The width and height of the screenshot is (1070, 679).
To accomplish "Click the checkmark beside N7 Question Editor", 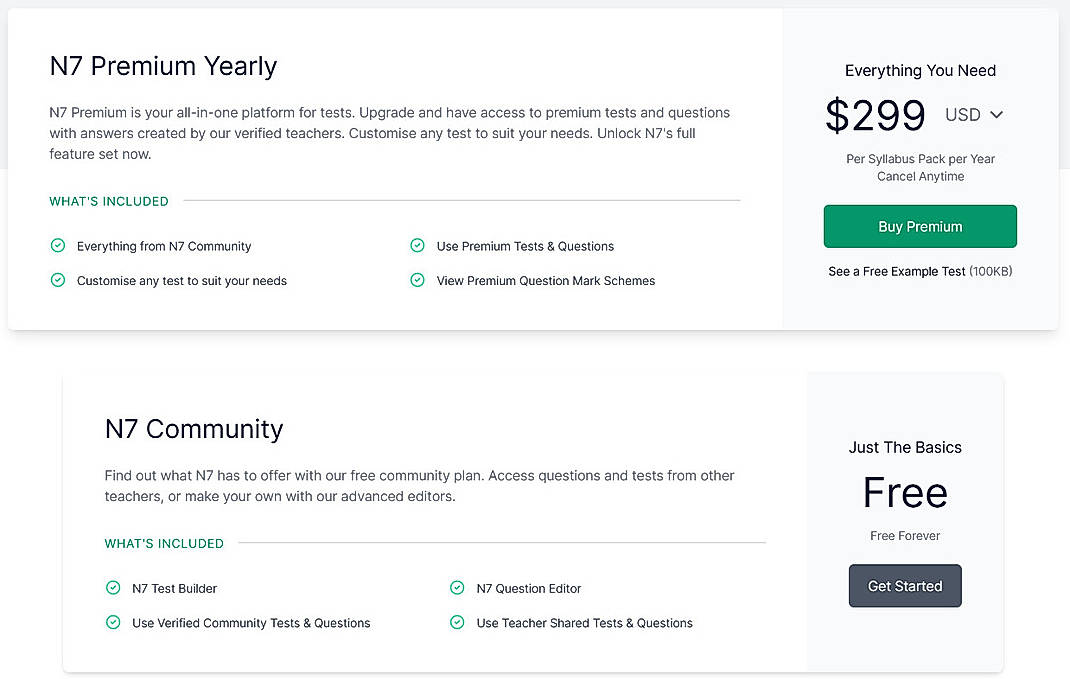I will (457, 589).
